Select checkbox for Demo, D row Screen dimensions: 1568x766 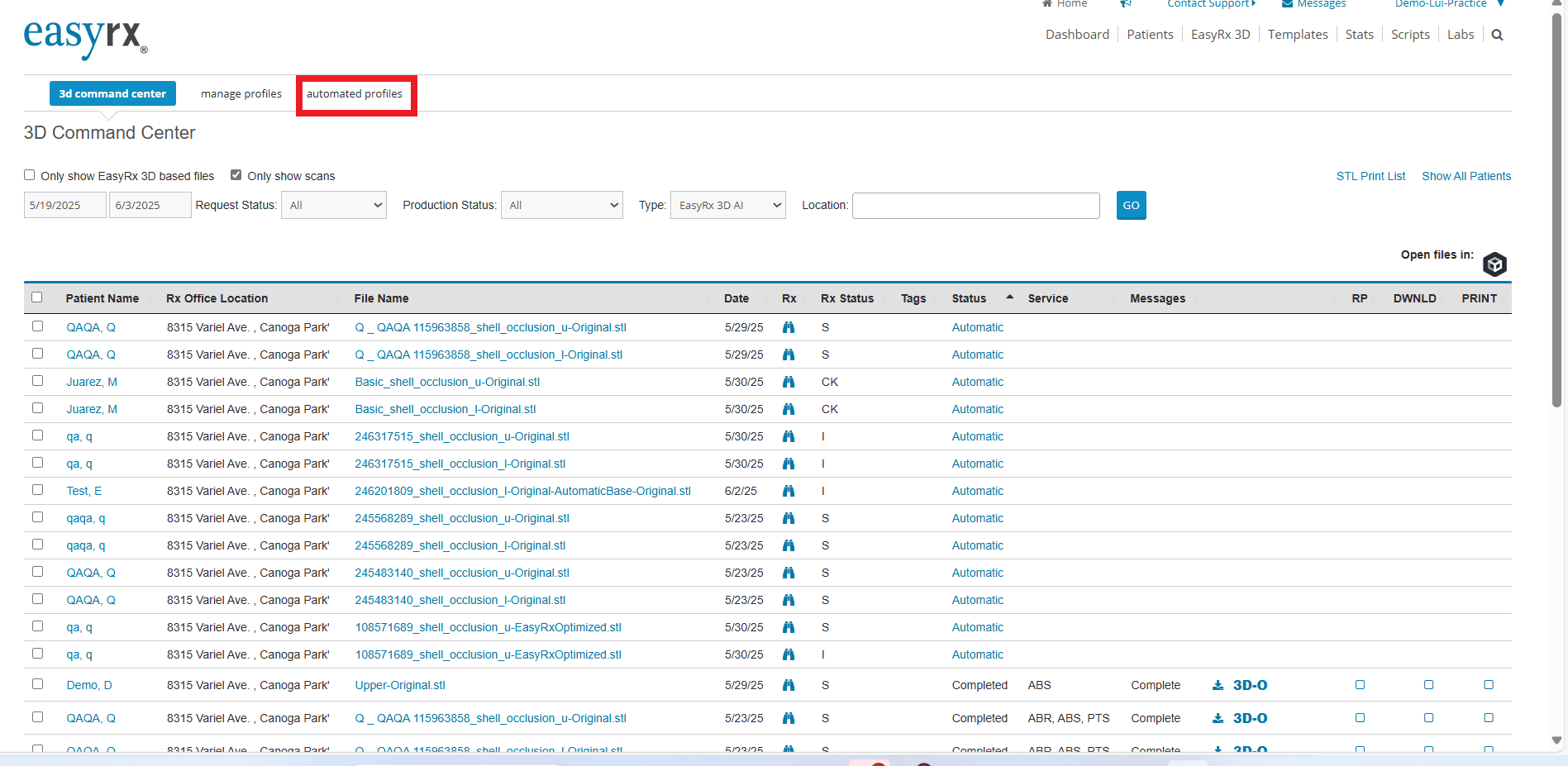37,684
